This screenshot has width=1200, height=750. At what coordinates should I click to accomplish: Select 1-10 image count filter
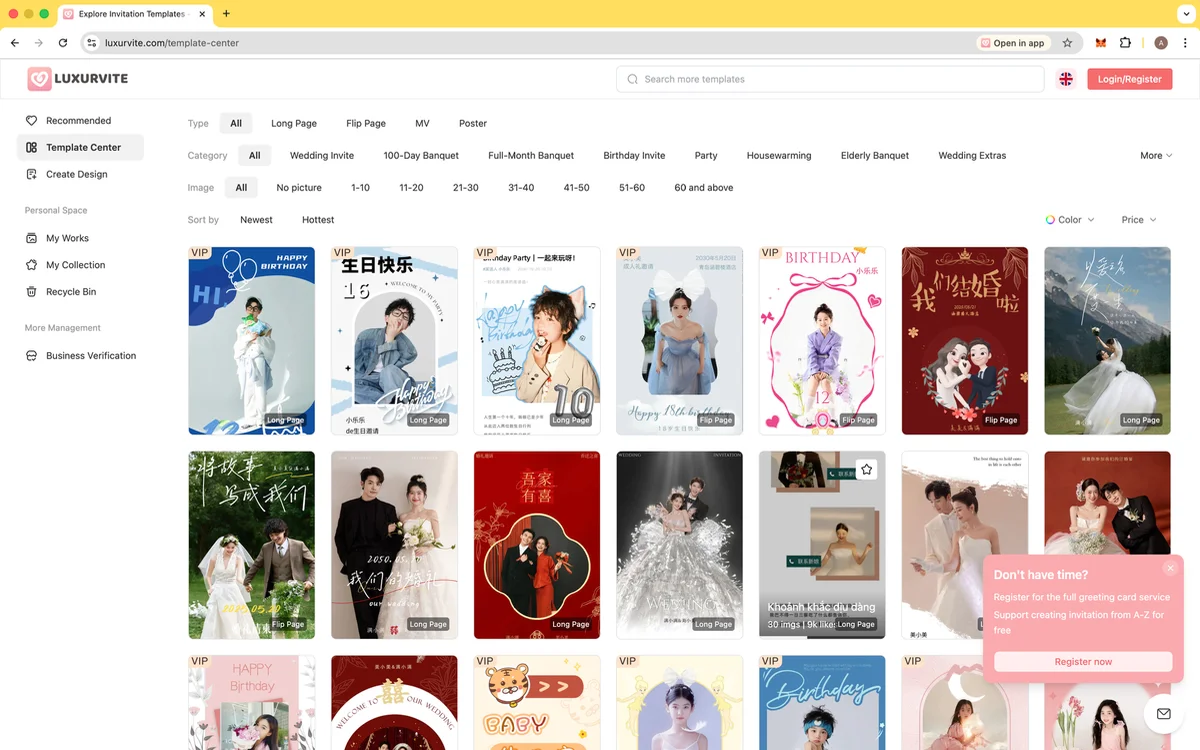tap(360, 187)
